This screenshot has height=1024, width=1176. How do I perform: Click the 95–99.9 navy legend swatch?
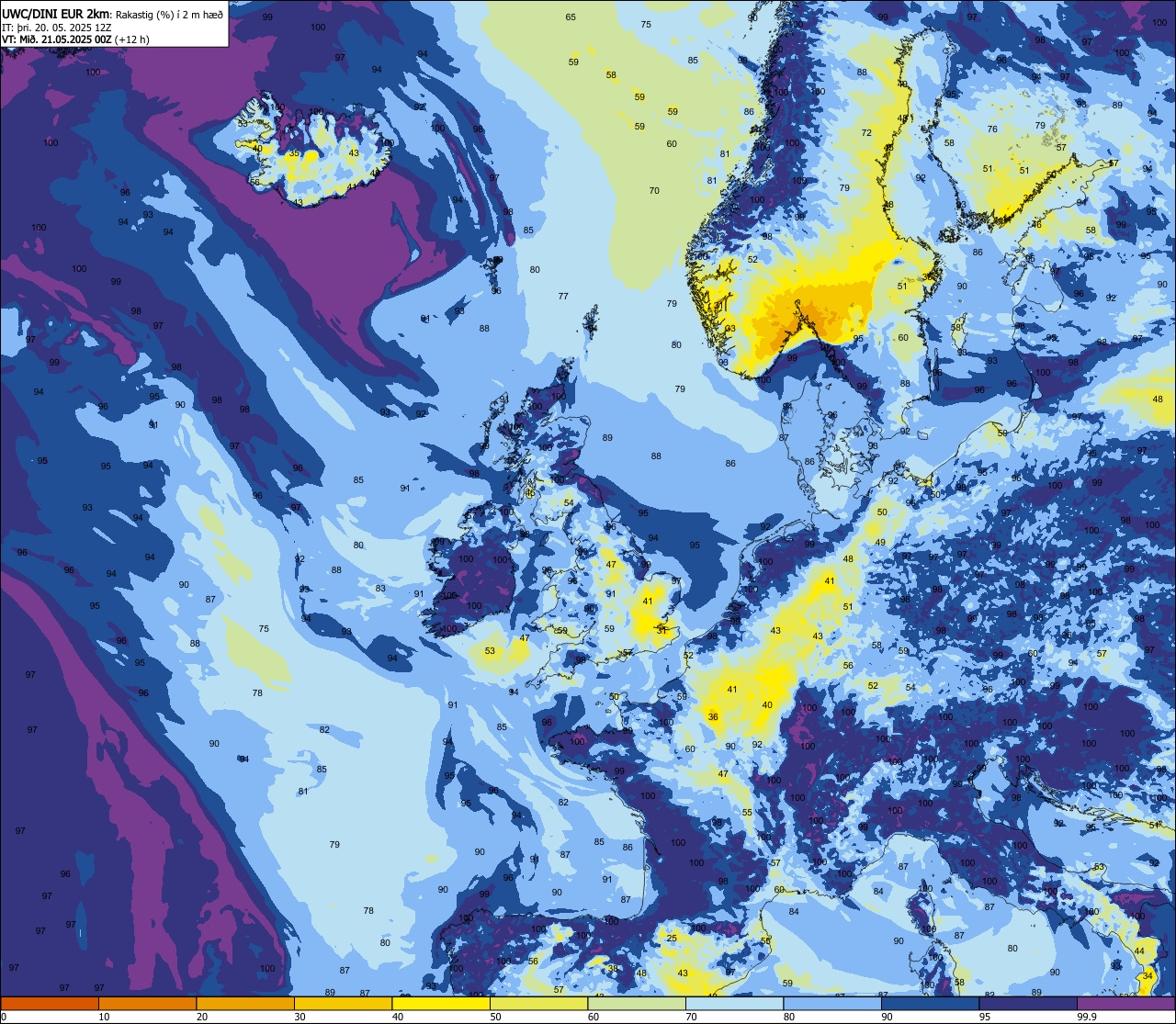1028,1003
